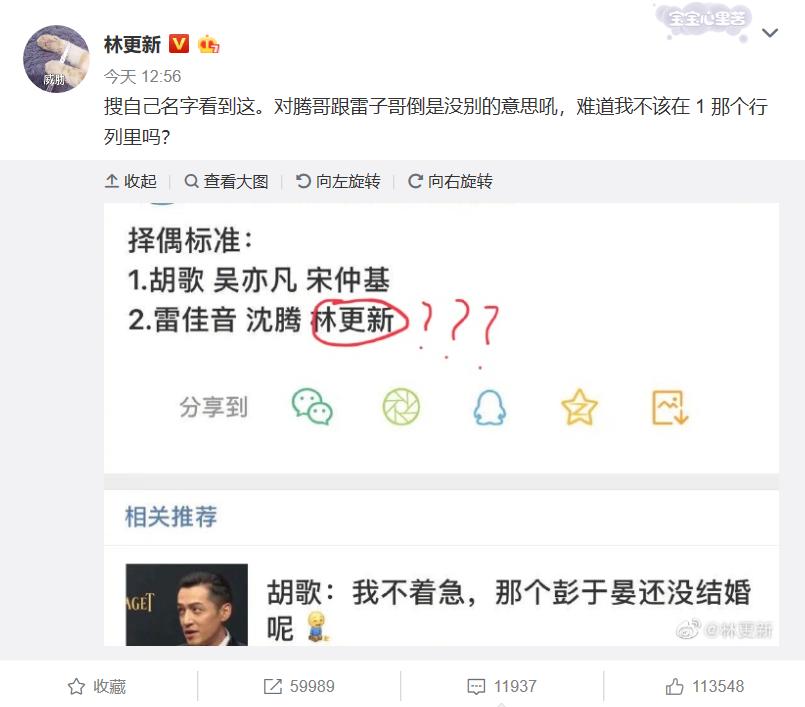Click the QQ penguin share icon

click(489, 408)
